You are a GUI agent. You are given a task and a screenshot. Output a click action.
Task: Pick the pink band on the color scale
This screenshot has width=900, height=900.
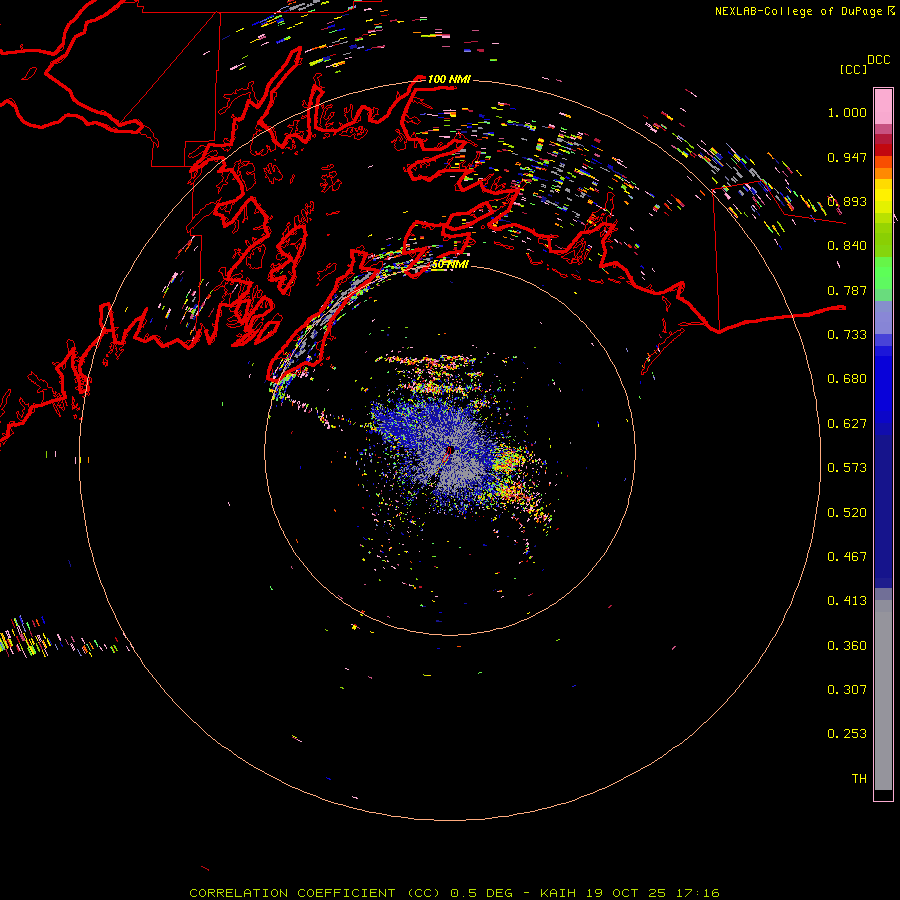(x=883, y=107)
